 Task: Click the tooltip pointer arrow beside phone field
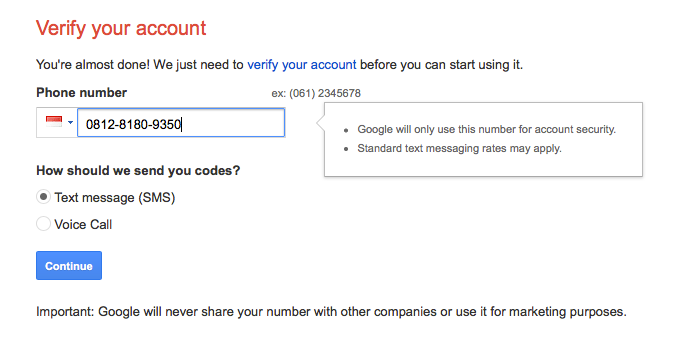pyautogui.click(x=321, y=123)
